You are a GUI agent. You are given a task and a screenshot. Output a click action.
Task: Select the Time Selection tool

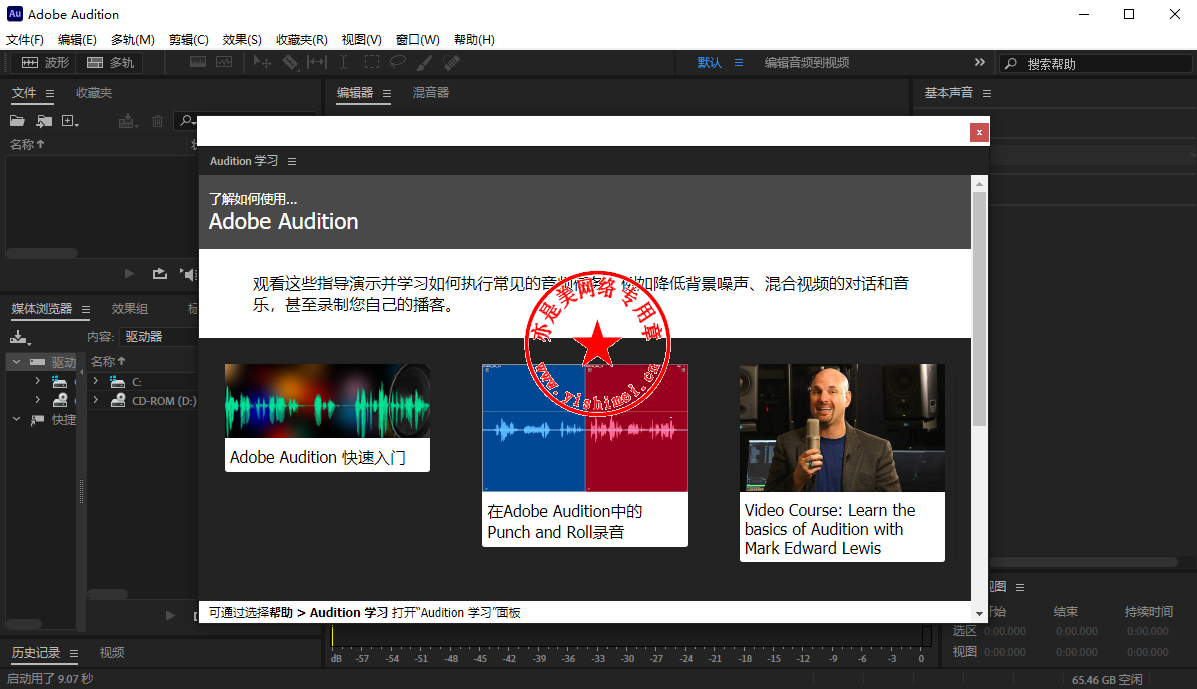[344, 63]
